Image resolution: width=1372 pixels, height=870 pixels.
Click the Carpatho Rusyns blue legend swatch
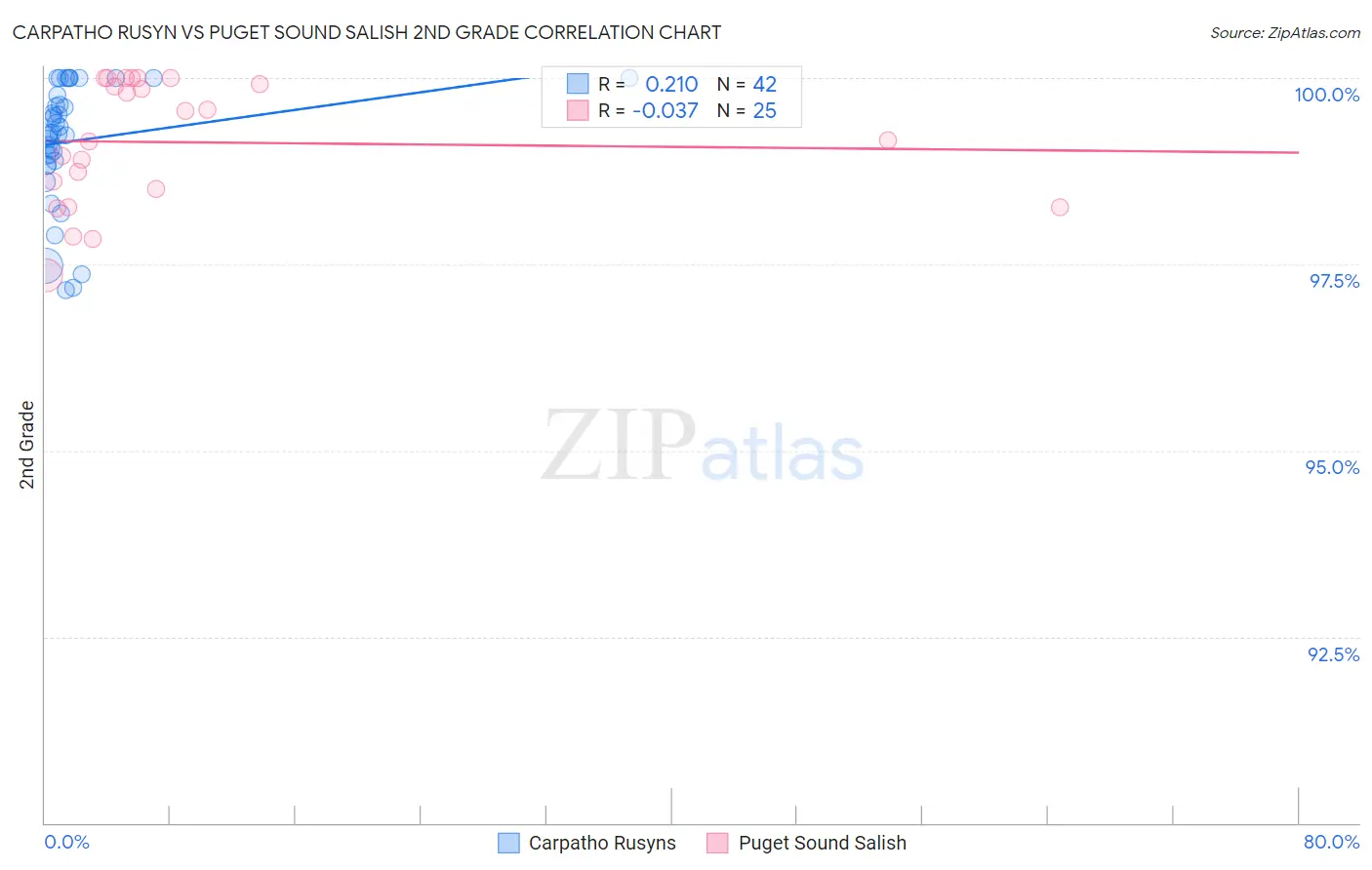pos(508,843)
